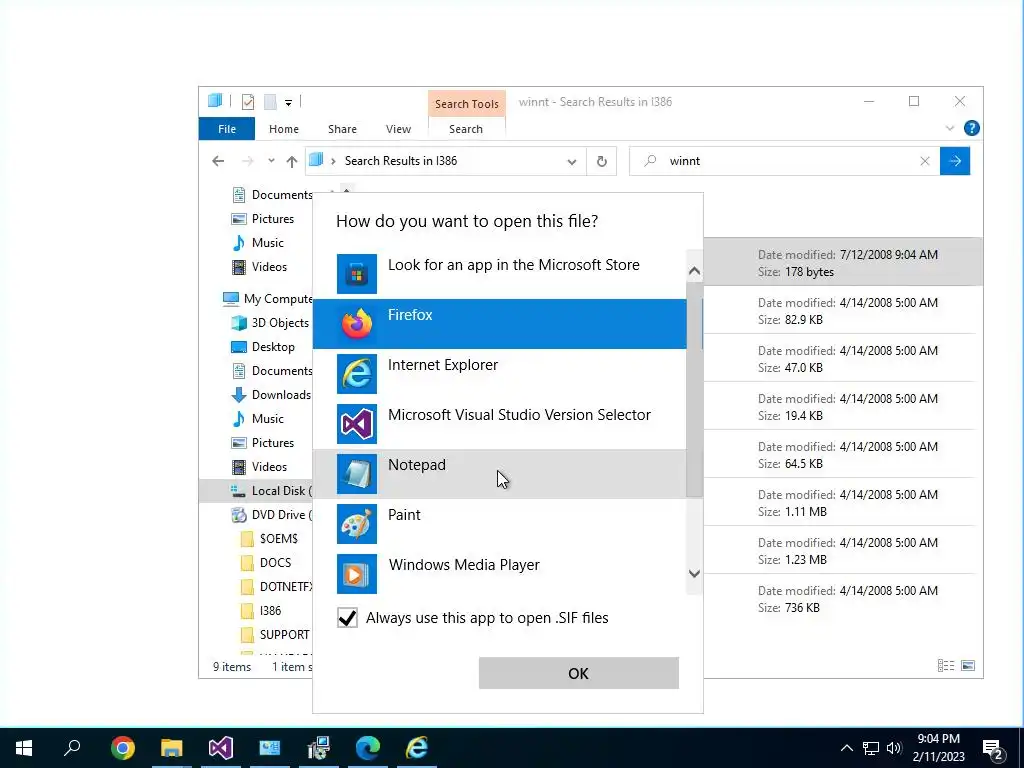
Task: Pick Microsoft Visual Studio Version Selector icon
Action: [357, 424]
